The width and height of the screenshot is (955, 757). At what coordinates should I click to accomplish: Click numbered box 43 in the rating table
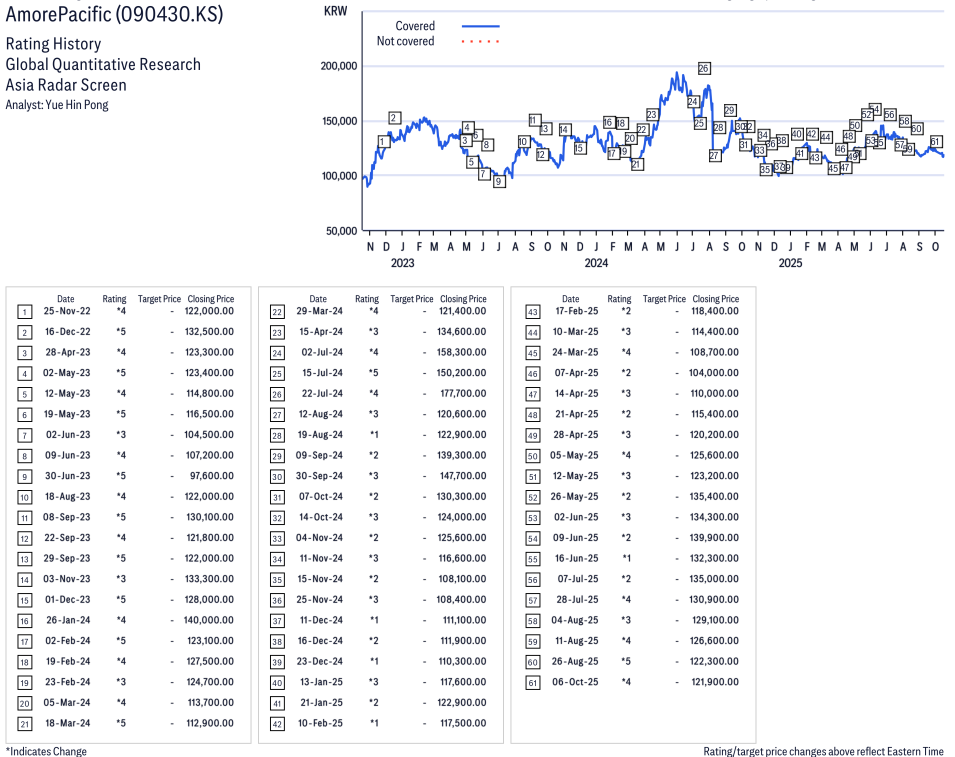point(532,311)
